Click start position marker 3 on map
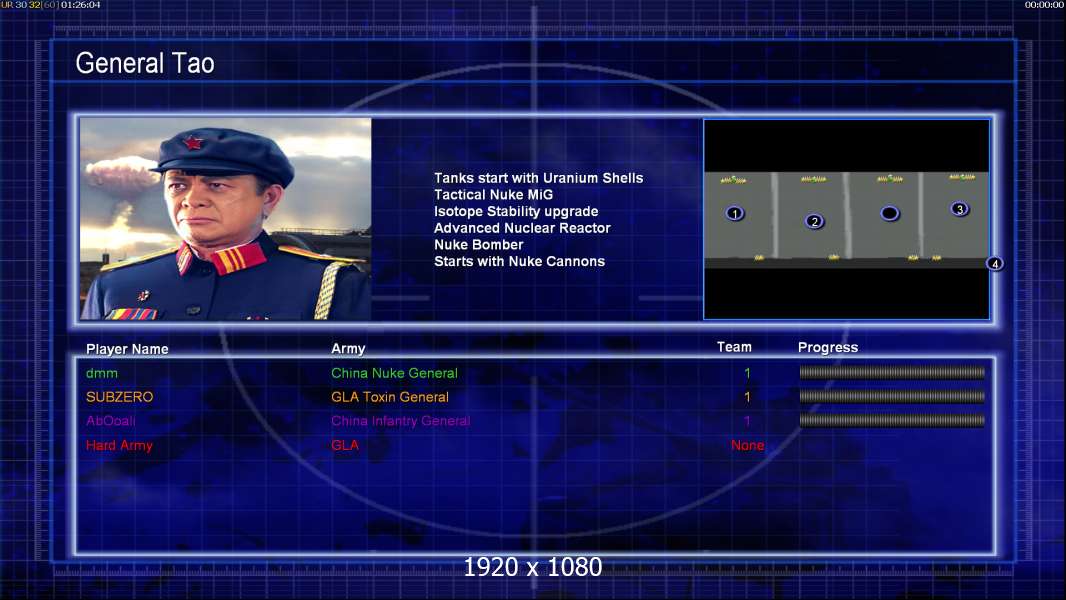Screen dimensions: 1066x600 [959, 209]
